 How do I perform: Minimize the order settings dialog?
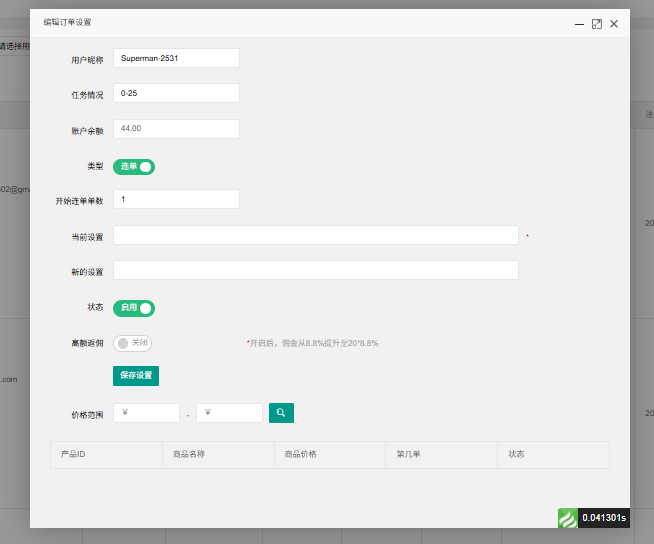(x=579, y=24)
